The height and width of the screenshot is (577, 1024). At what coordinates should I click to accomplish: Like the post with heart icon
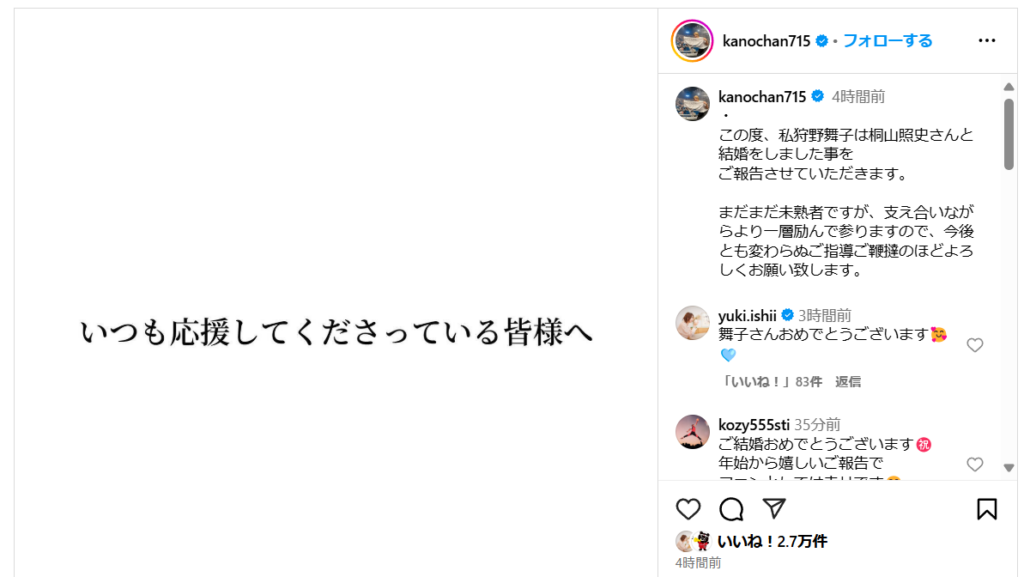[x=688, y=509]
